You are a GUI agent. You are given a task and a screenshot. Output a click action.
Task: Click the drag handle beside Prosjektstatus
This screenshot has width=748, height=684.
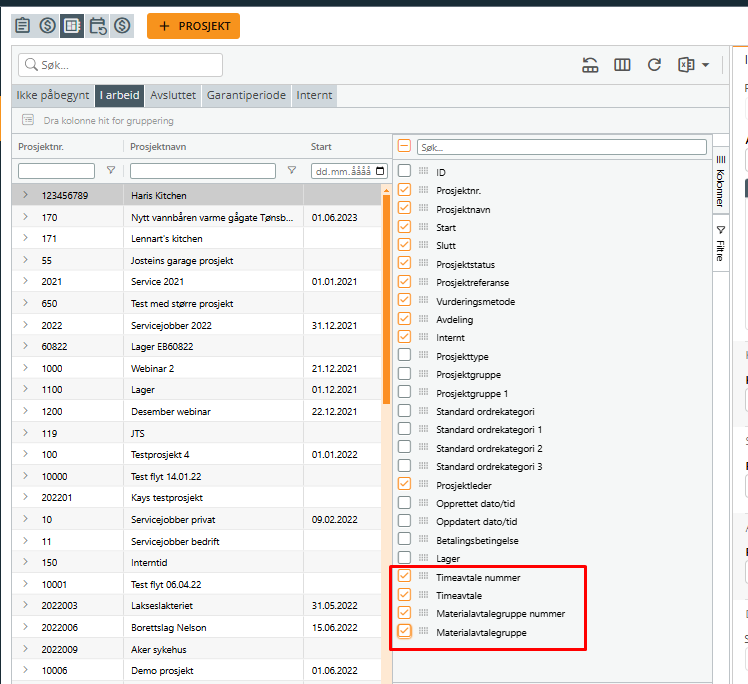423,263
